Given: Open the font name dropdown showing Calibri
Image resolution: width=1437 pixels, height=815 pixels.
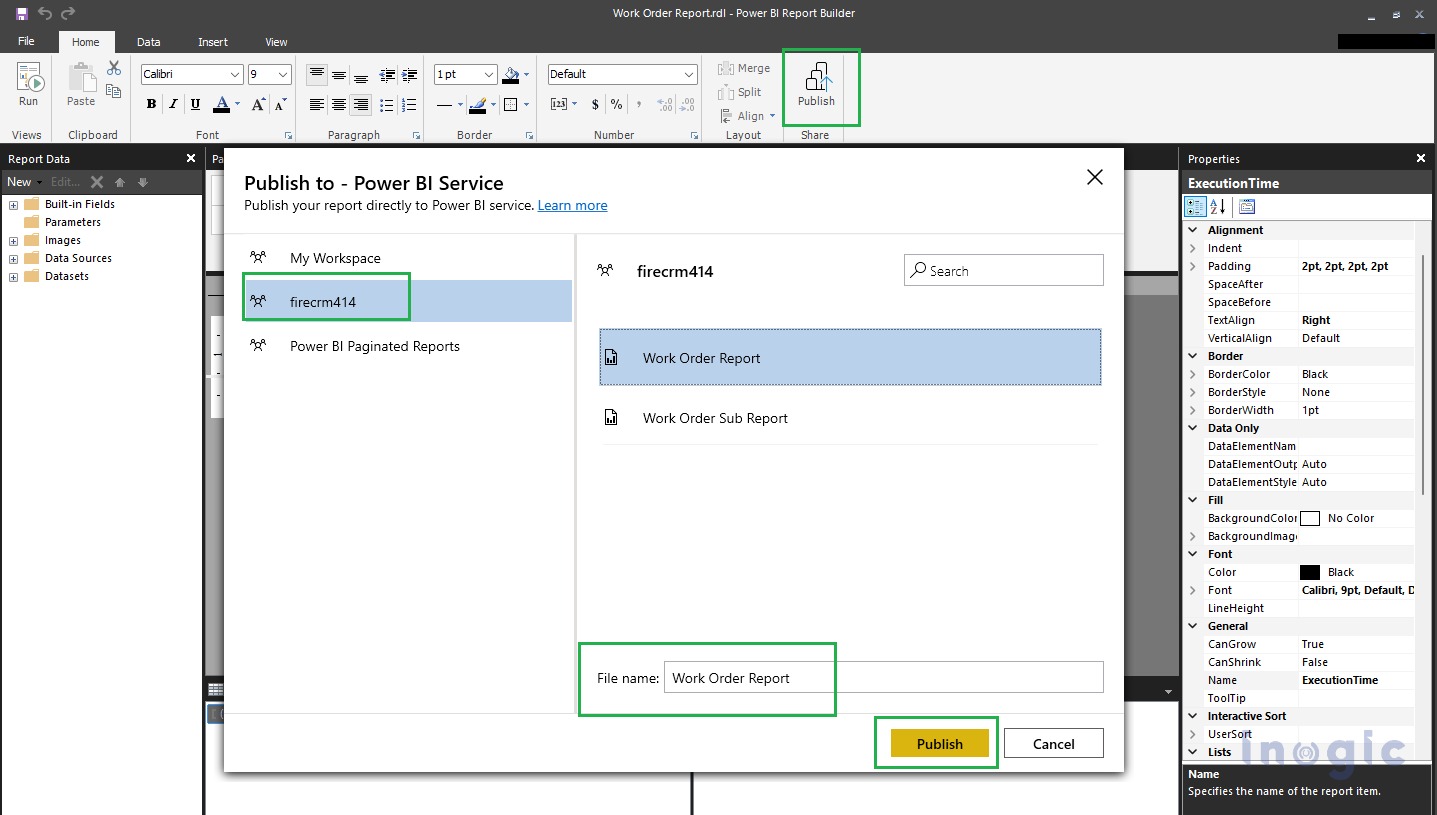Looking at the screenshot, I should point(190,74).
